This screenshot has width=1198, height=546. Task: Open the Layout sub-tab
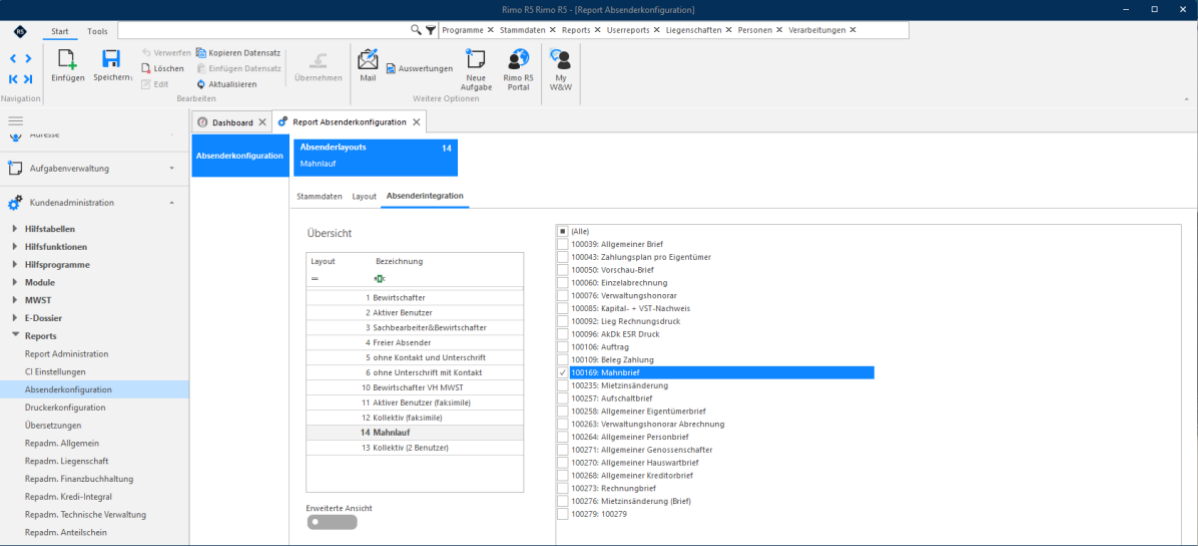[364, 196]
